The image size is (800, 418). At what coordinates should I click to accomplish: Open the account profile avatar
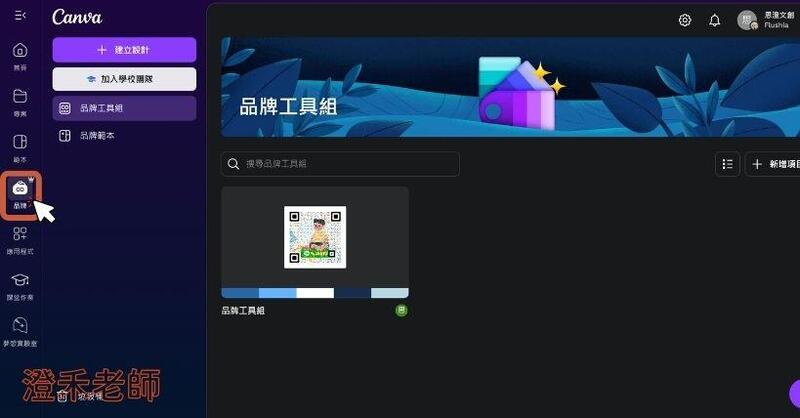pyautogui.click(x=747, y=20)
